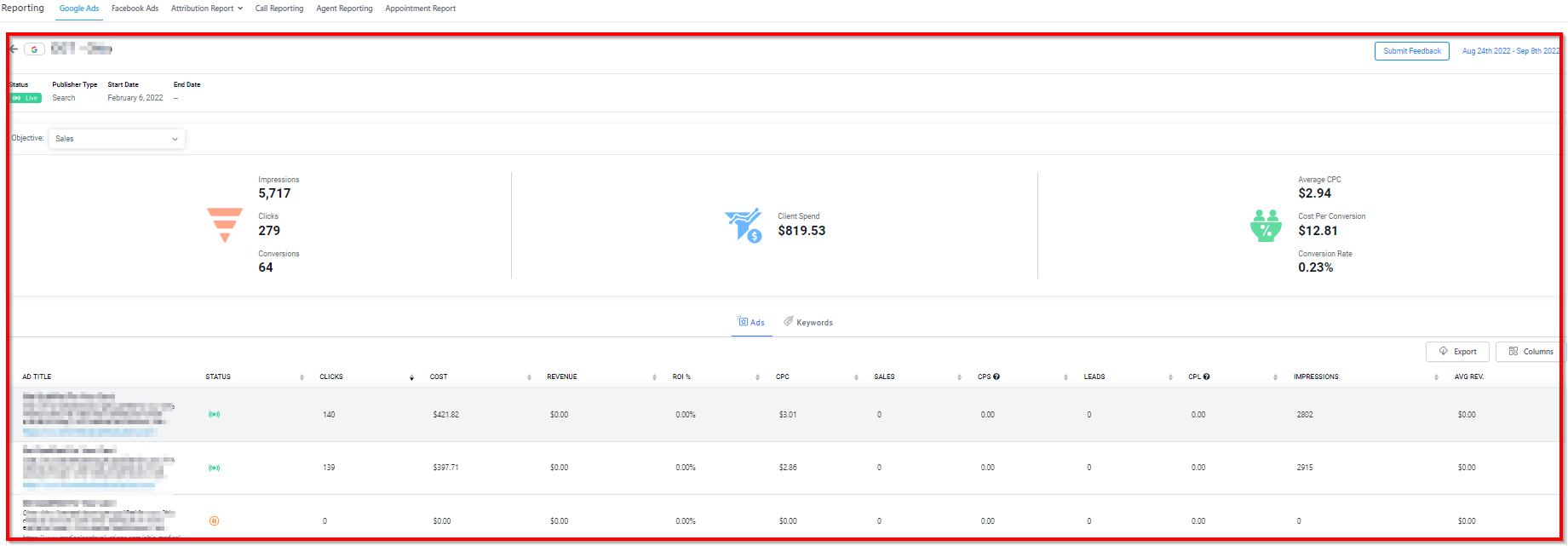Click the Google logo badge
1568x546 pixels.
(x=34, y=49)
